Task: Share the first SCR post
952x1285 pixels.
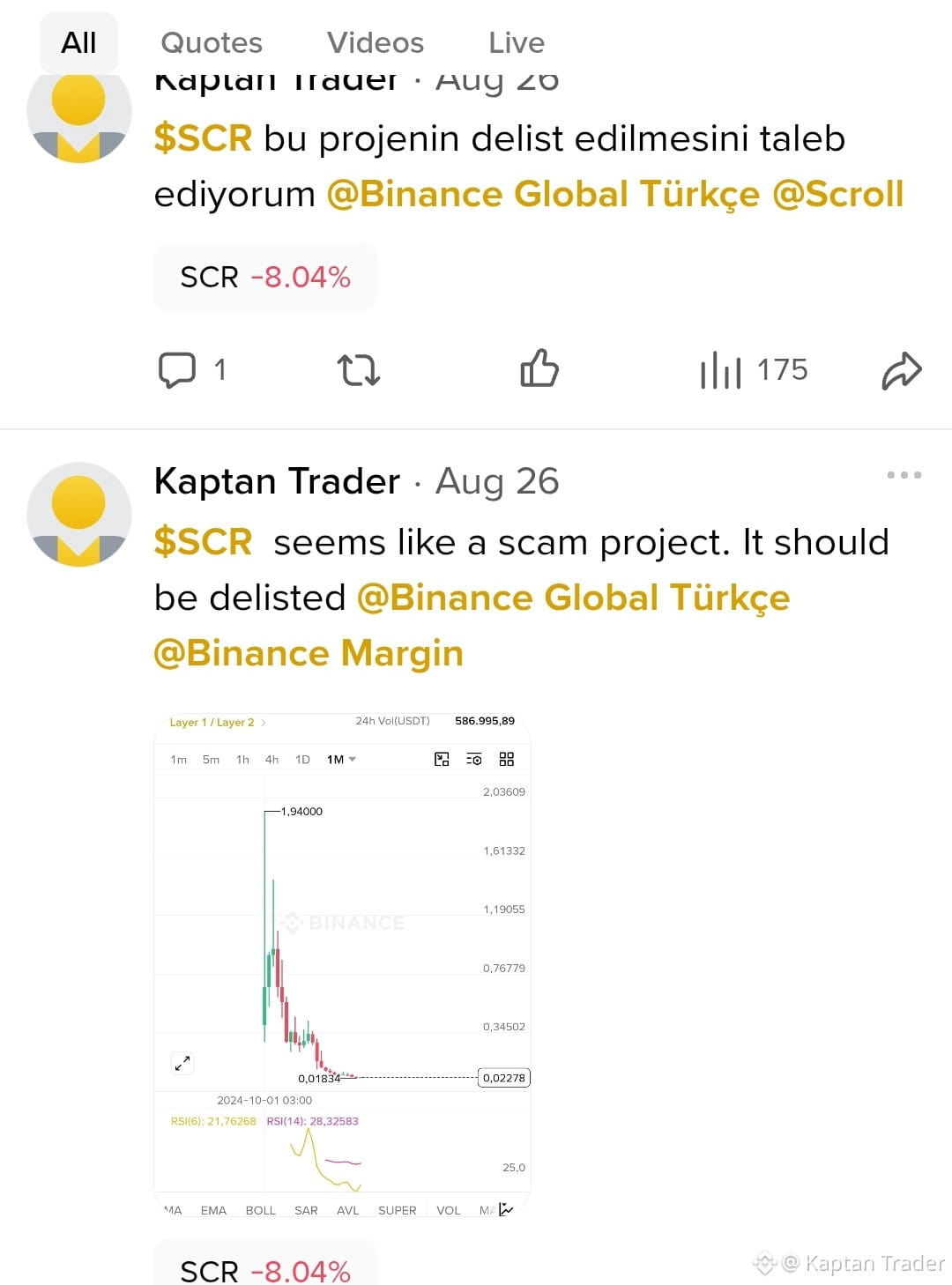Action: [x=902, y=370]
